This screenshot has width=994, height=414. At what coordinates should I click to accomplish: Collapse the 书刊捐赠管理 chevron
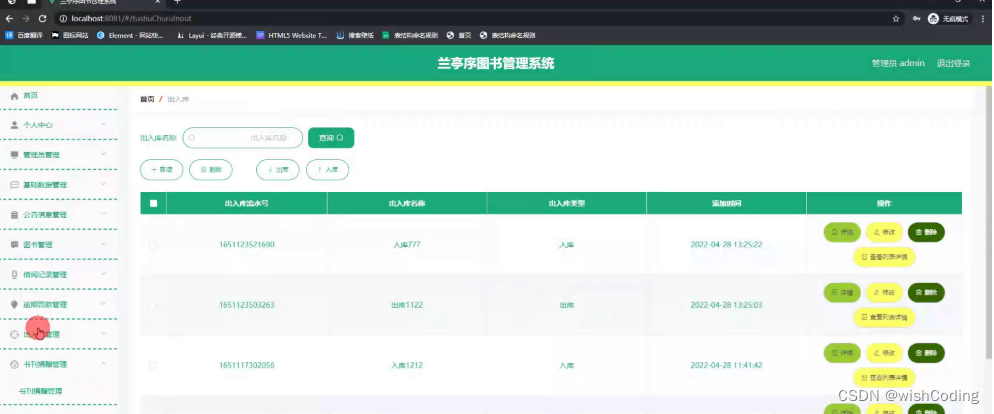tap(104, 364)
